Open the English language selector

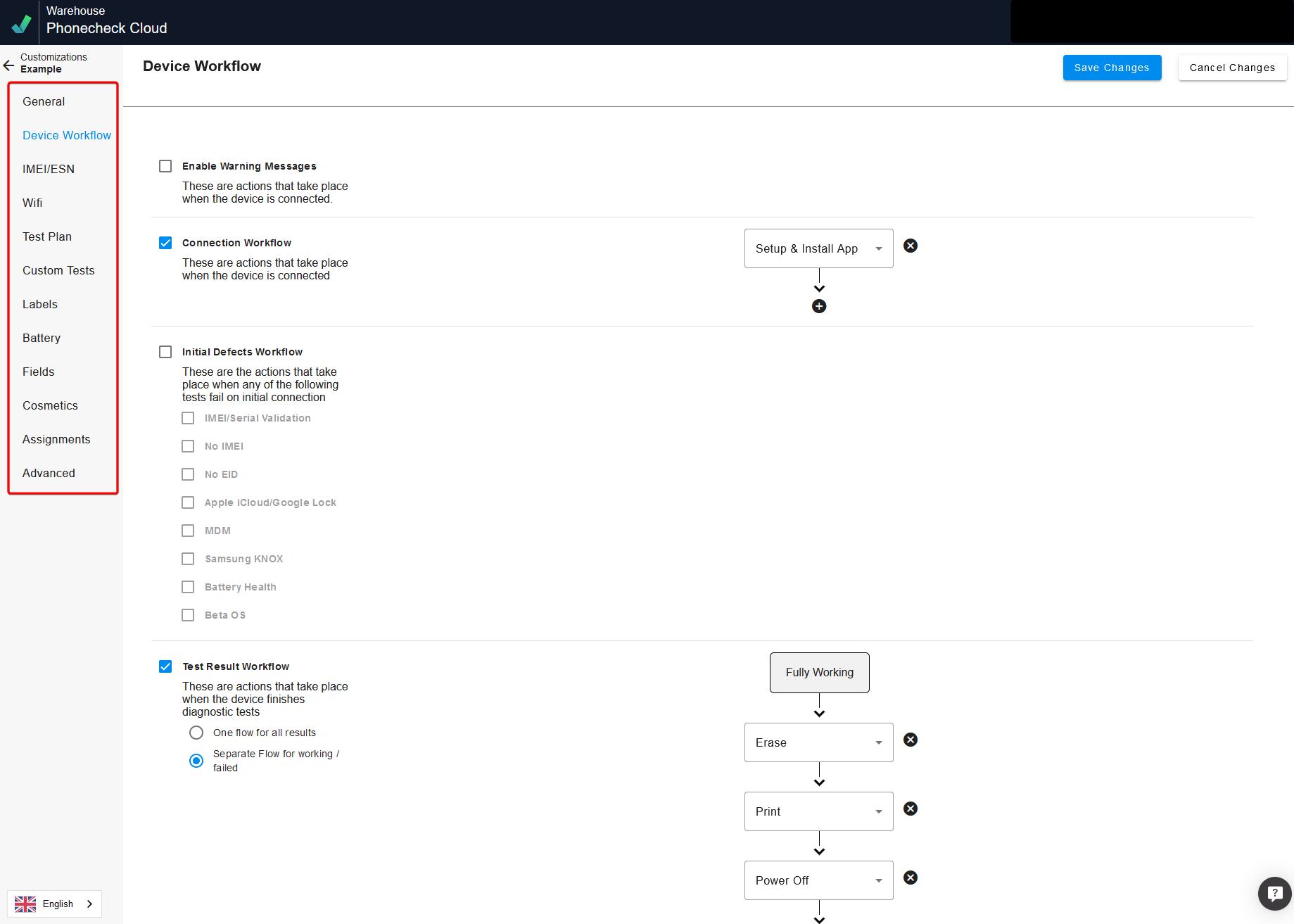tap(55, 904)
